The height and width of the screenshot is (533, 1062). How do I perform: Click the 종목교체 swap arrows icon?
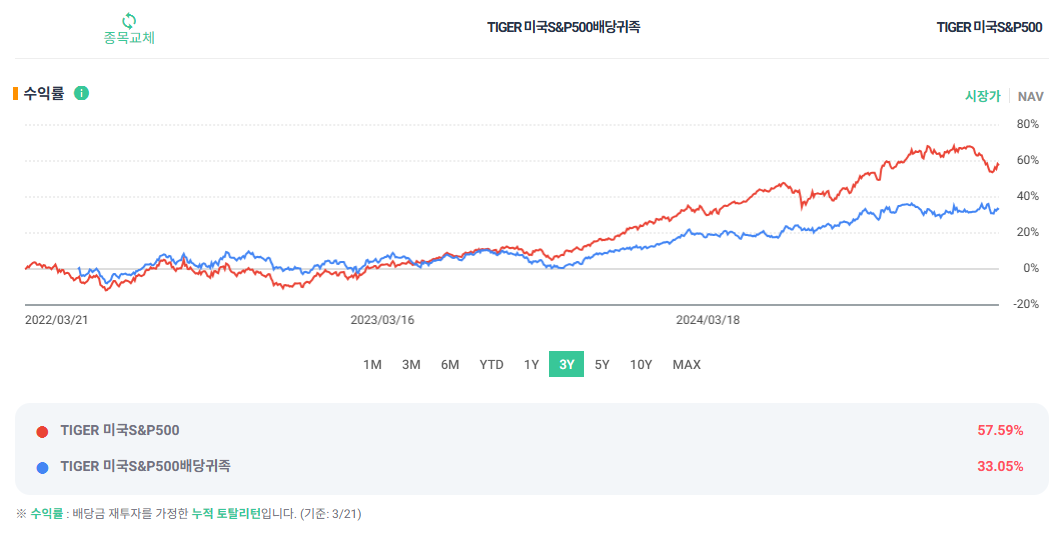pyautogui.click(x=129, y=20)
